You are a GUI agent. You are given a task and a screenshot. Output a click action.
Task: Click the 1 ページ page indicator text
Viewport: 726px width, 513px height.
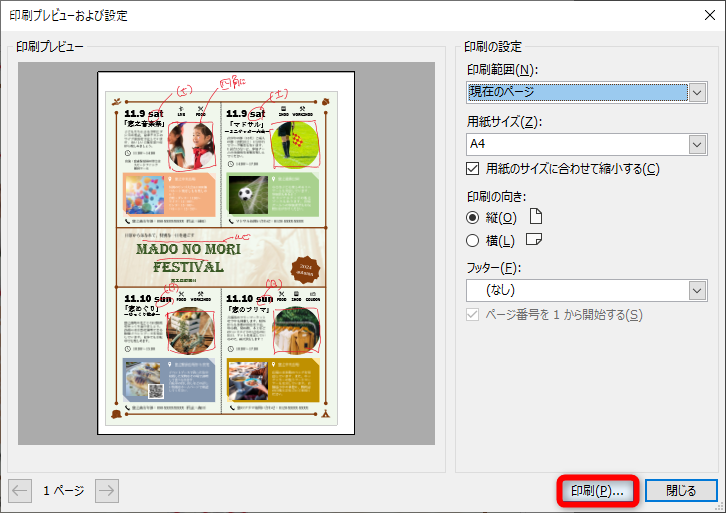click(x=64, y=491)
